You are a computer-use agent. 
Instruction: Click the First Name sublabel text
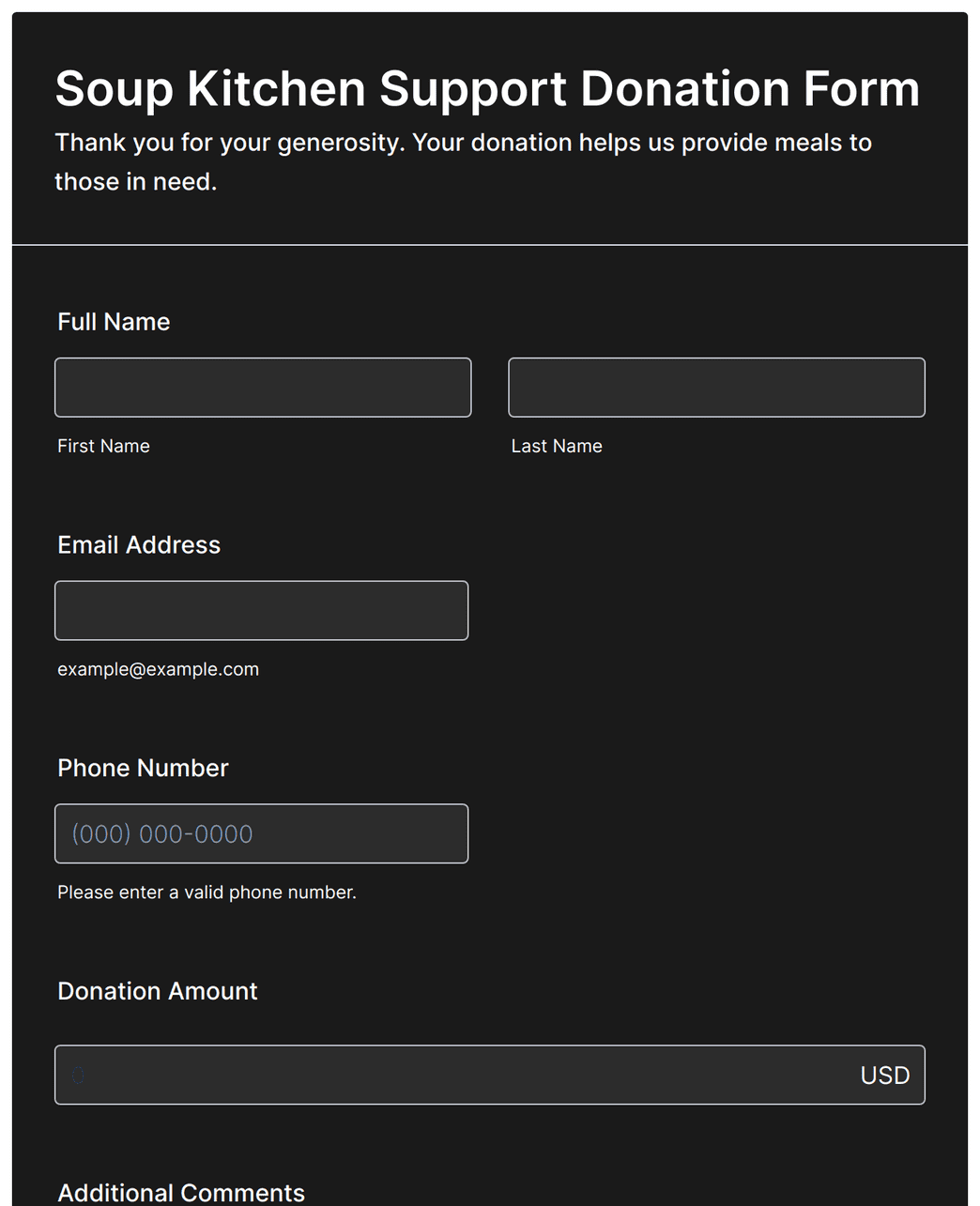[x=103, y=446]
